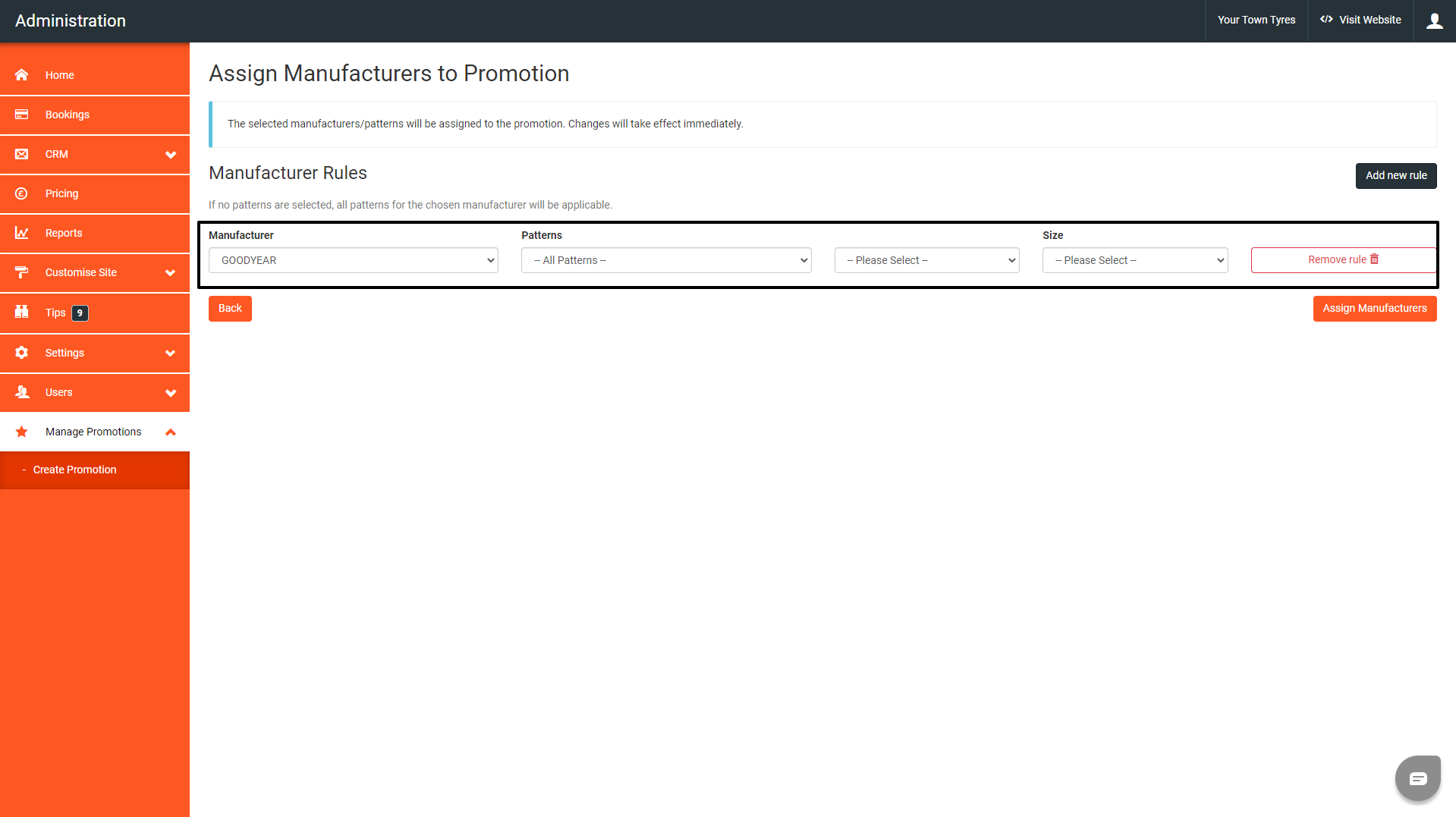Open the Manufacturer dropdown showing GOODYEAR
Screen dimensions: 1456x817
(x=354, y=260)
